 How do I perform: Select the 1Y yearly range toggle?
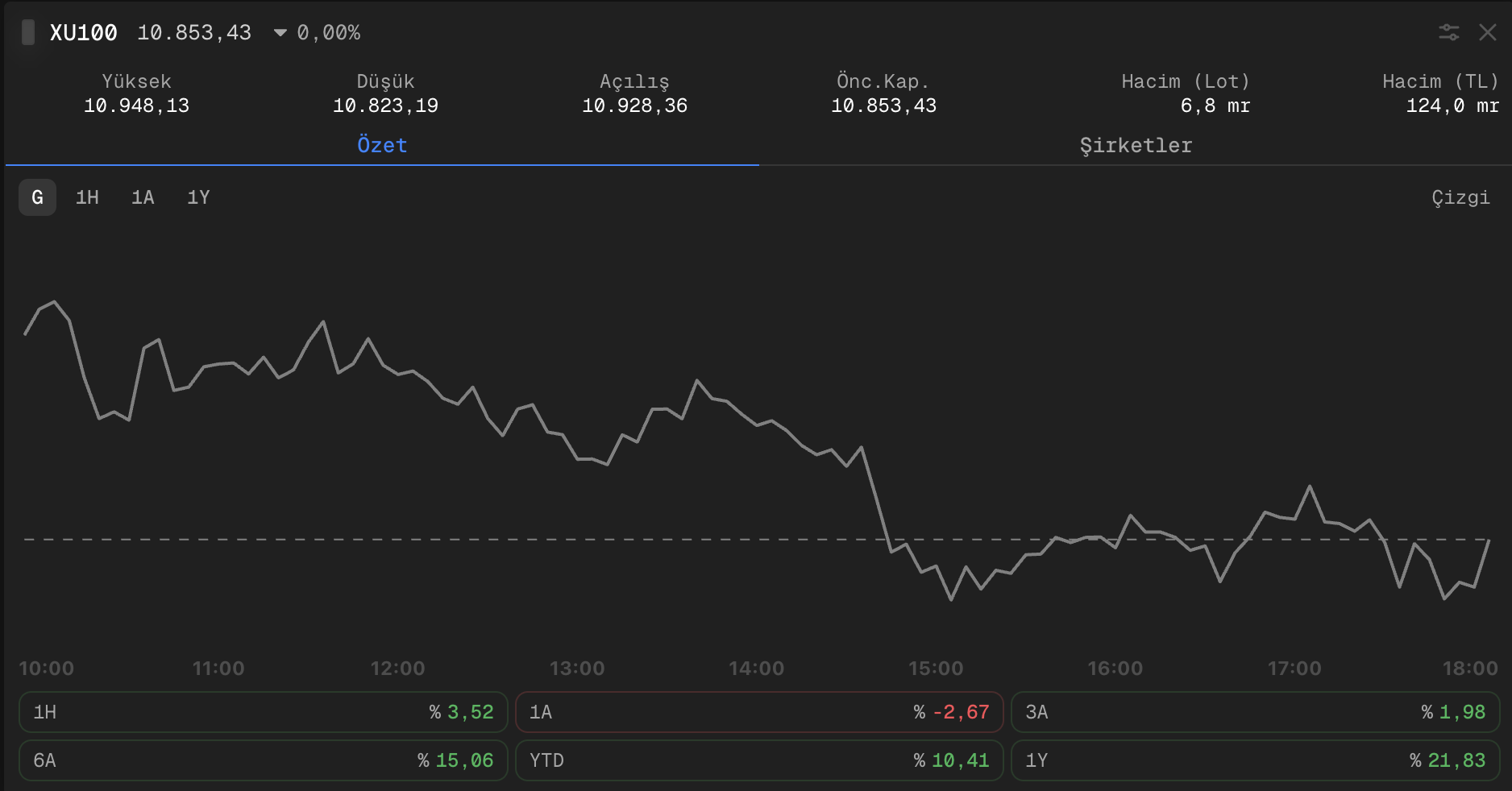(198, 197)
